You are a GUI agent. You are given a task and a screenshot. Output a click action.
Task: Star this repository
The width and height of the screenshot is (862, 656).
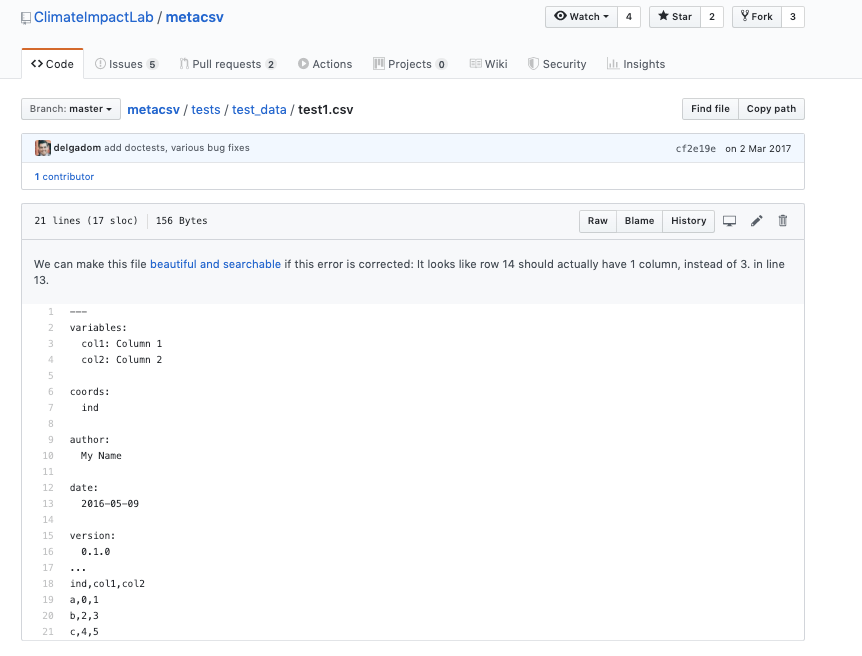[x=675, y=16]
